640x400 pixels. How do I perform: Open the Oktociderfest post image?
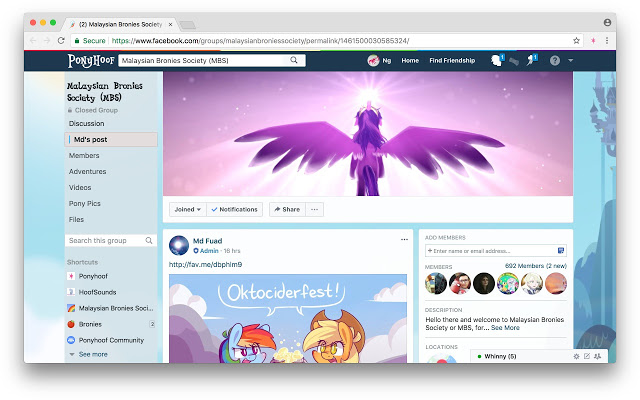288,318
